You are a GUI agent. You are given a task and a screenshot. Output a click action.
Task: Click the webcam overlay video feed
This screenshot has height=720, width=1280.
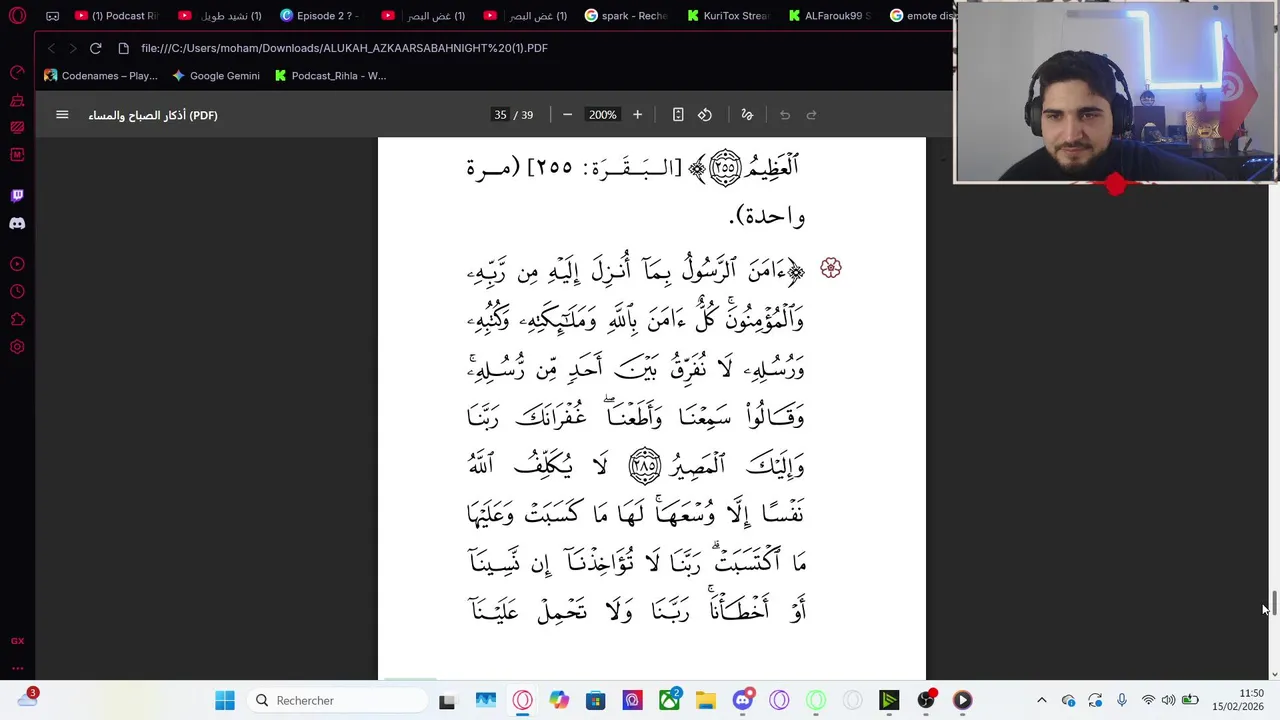[x=1115, y=93]
